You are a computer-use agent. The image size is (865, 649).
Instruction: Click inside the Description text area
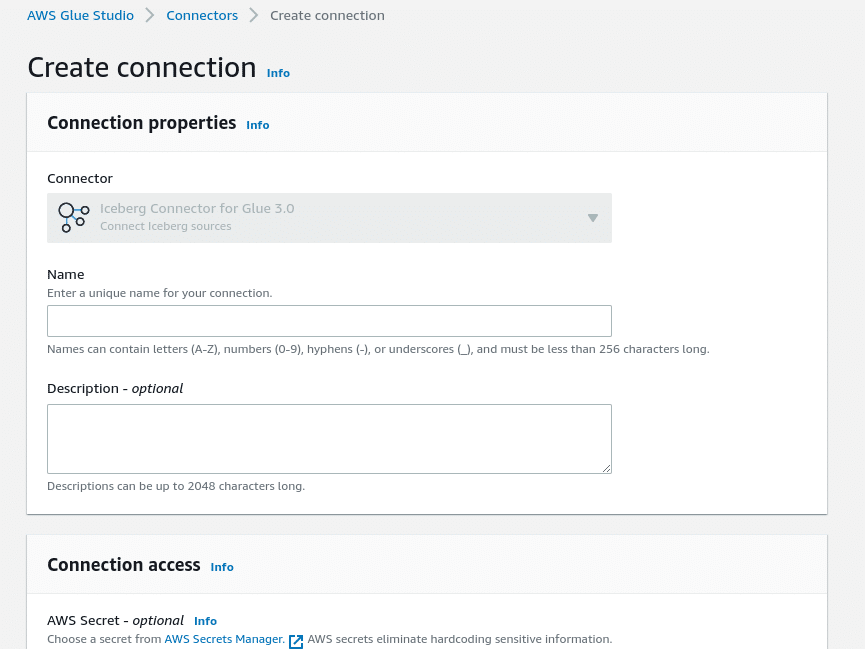(x=329, y=439)
